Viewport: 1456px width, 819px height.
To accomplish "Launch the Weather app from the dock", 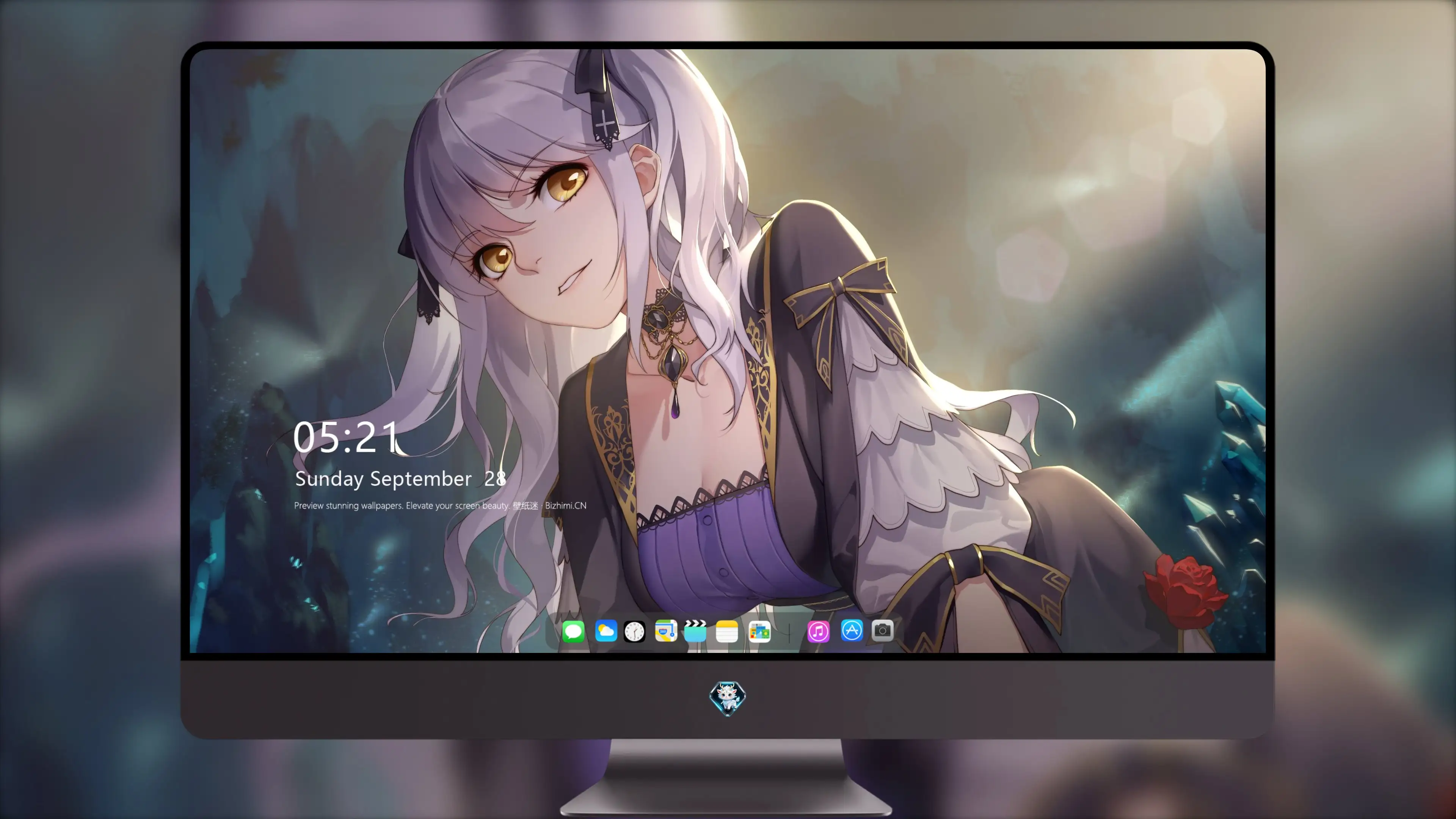I will (x=606, y=631).
